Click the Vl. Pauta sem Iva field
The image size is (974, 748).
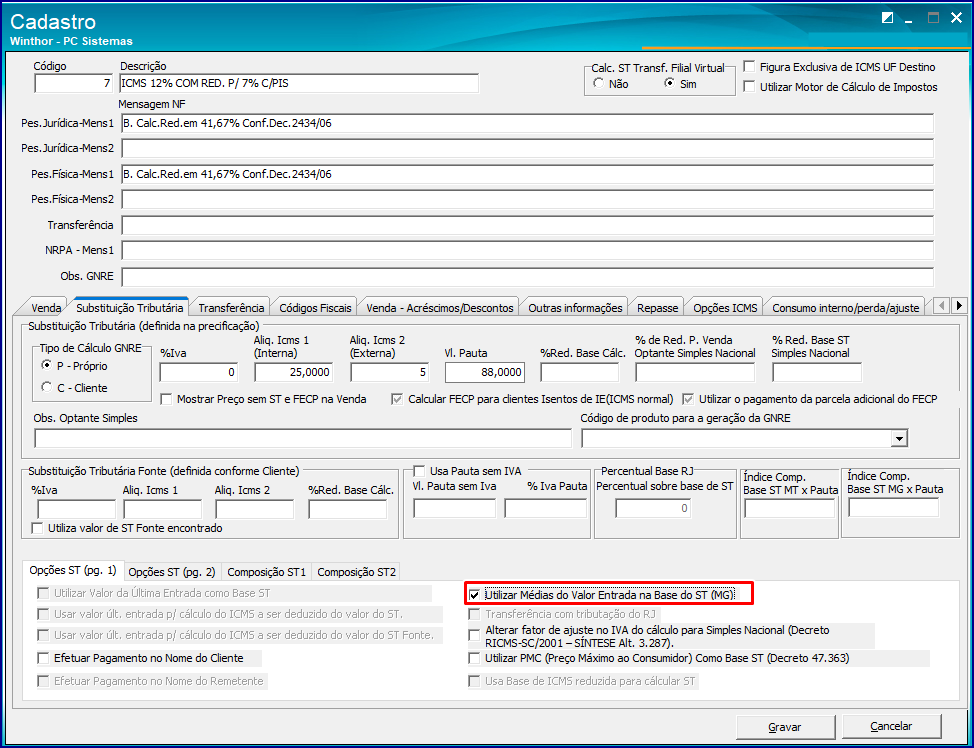click(x=455, y=508)
